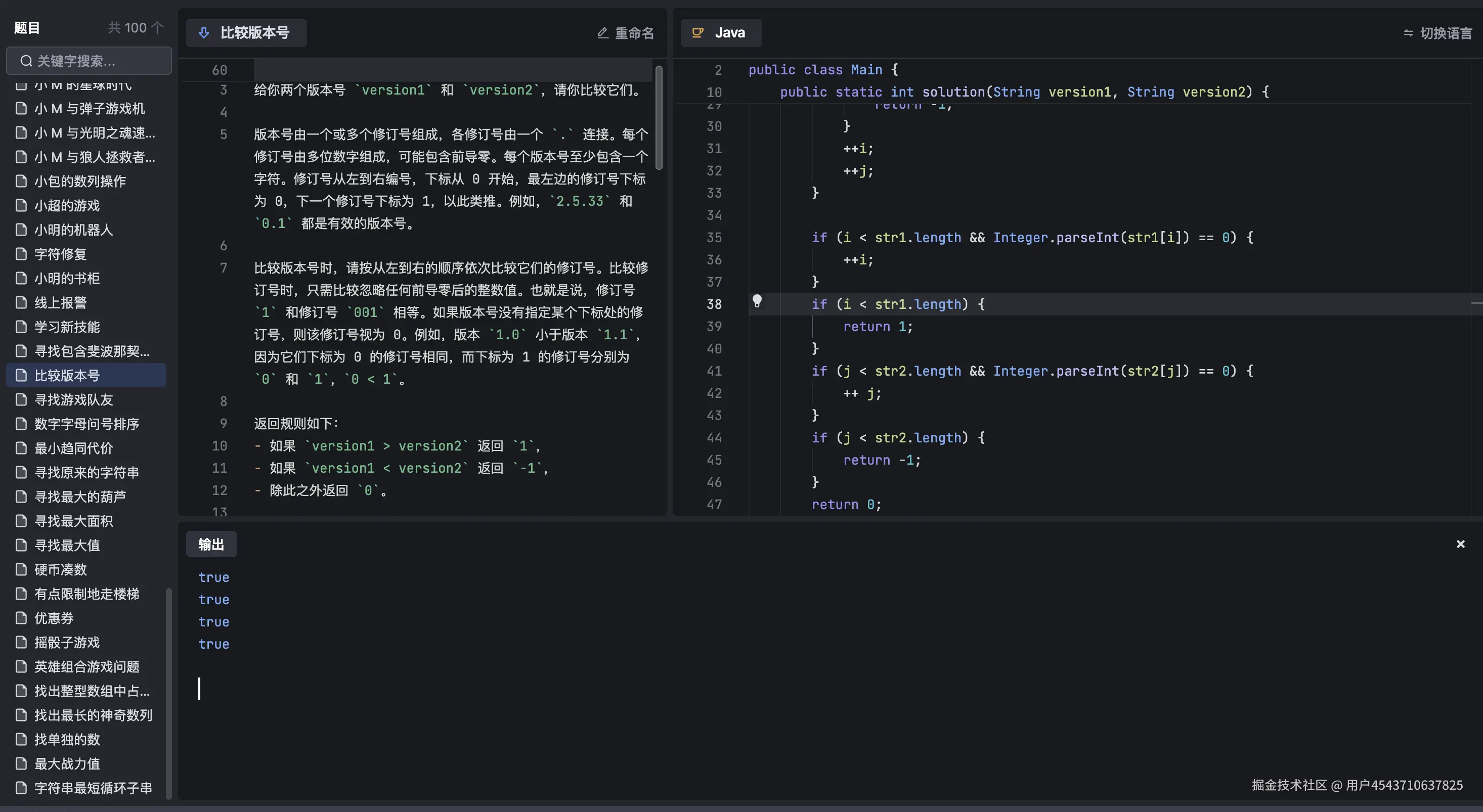Click the Java cup icon

pos(697,33)
